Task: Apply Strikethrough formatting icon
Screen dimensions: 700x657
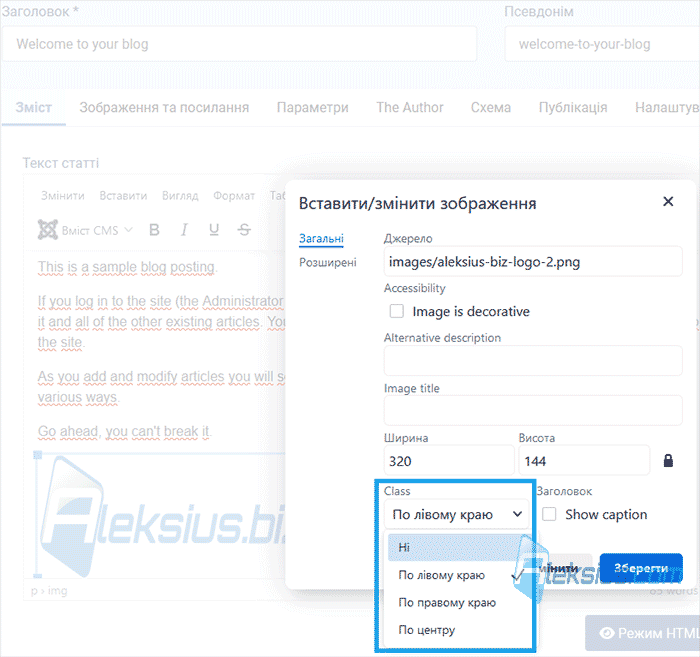Action: pyautogui.click(x=244, y=230)
